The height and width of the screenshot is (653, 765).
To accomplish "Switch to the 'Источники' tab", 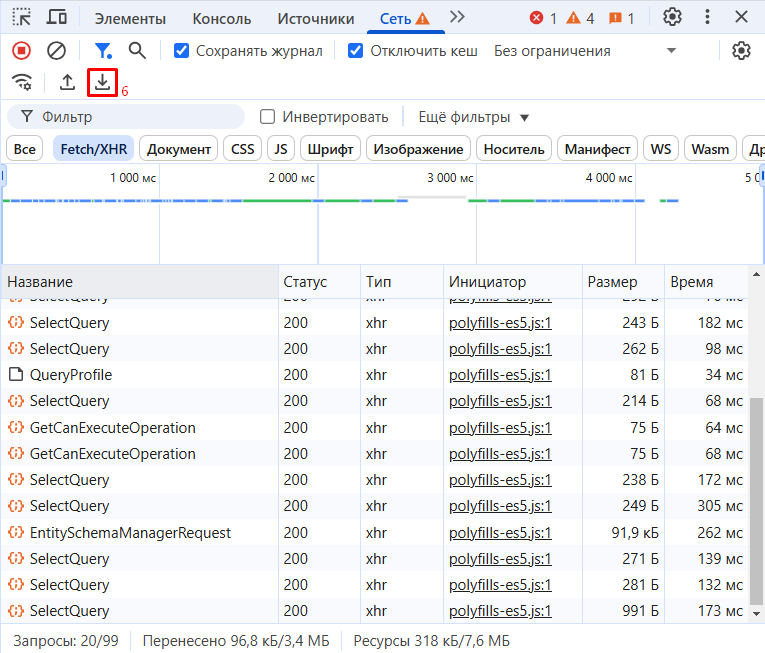I will (315, 18).
